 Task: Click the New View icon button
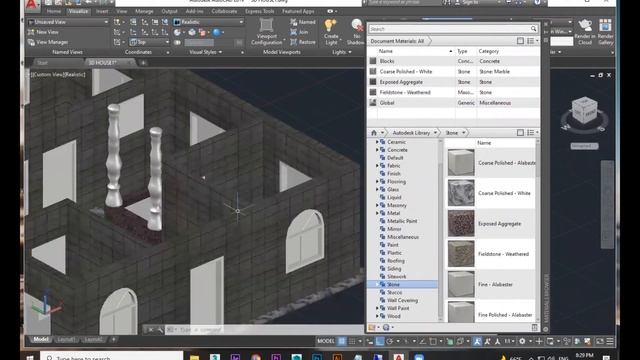[x=31, y=32]
